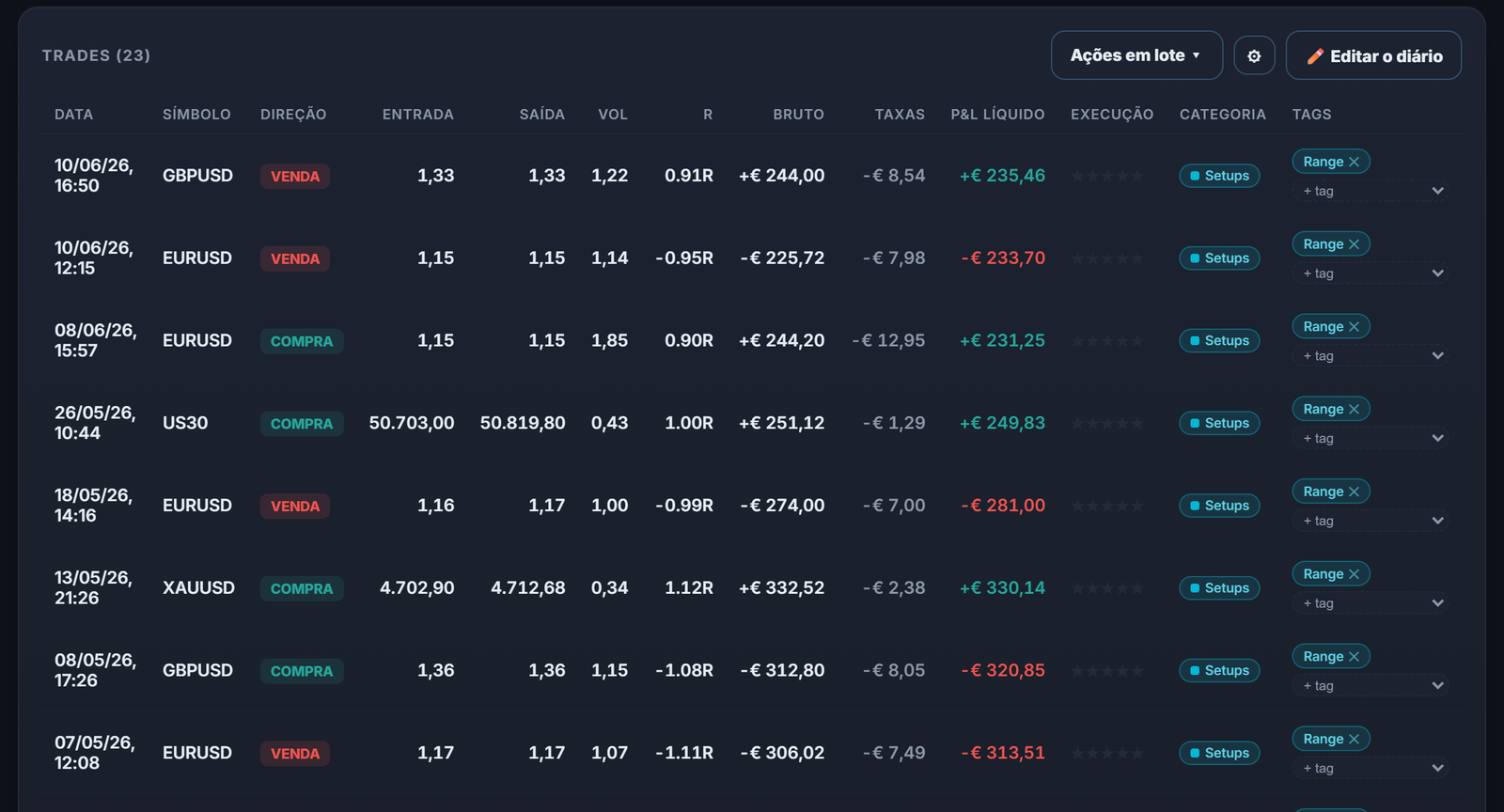Expand the tag dropdown for 08/06/26 15:57 trade

coord(1371,356)
